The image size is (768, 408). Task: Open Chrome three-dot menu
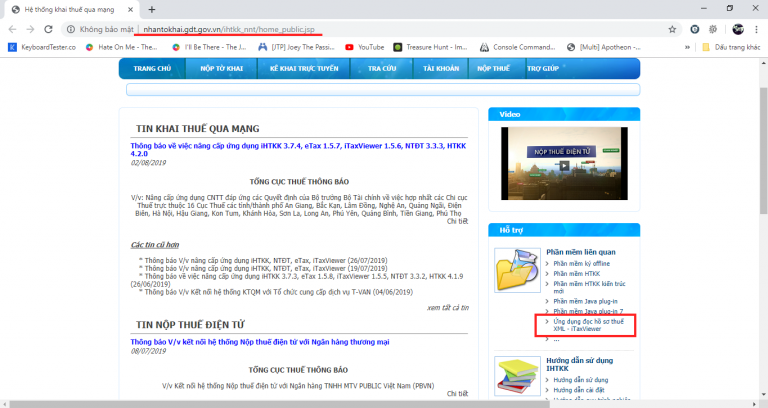tap(757, 29)
